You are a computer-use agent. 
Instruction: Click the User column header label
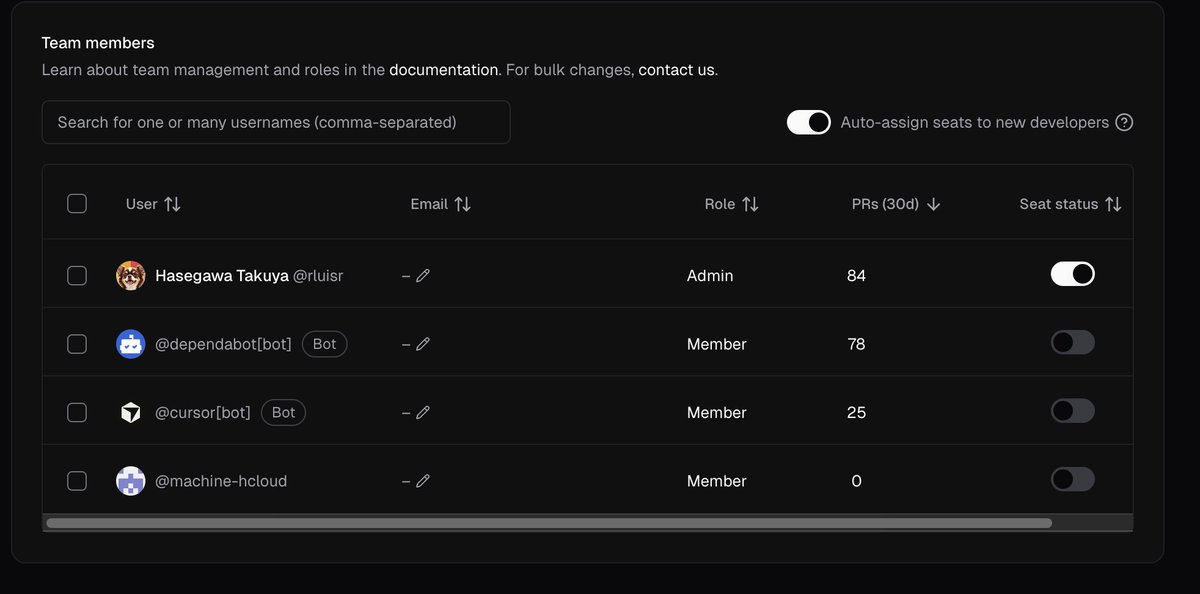pos(142,204)
